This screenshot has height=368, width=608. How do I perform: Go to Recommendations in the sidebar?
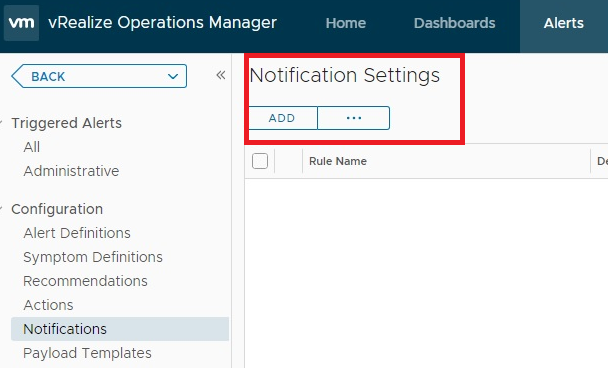[x=85, y=281]
